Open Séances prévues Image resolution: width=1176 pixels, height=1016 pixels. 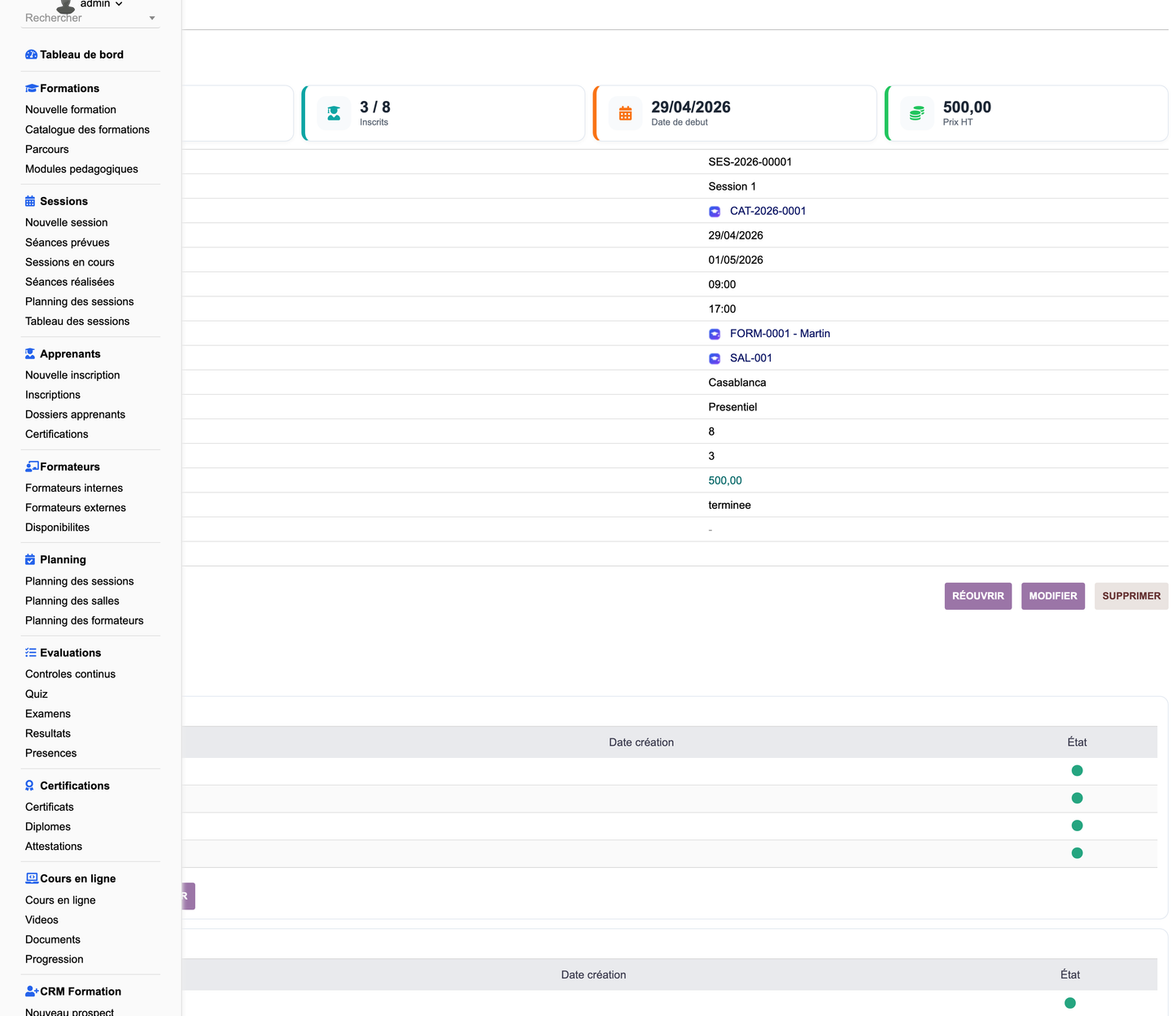(x=68, y=242)
